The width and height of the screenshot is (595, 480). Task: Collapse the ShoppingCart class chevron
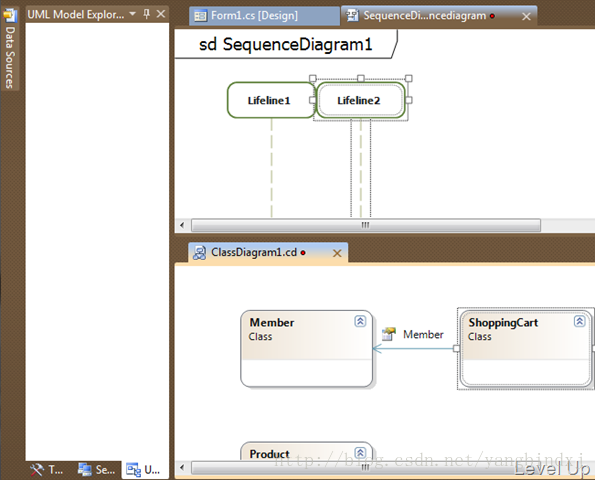[579, 321]
